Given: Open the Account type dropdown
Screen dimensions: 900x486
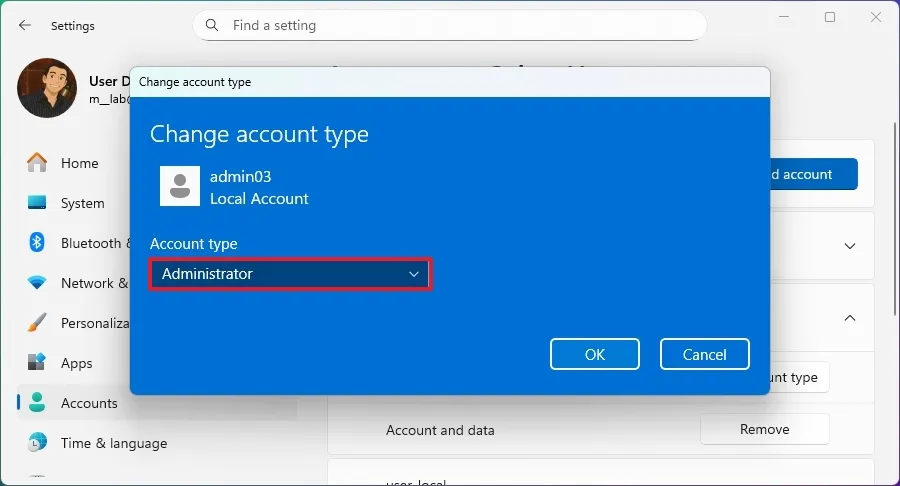Looking at the screenshot, I should coord(290,274).
